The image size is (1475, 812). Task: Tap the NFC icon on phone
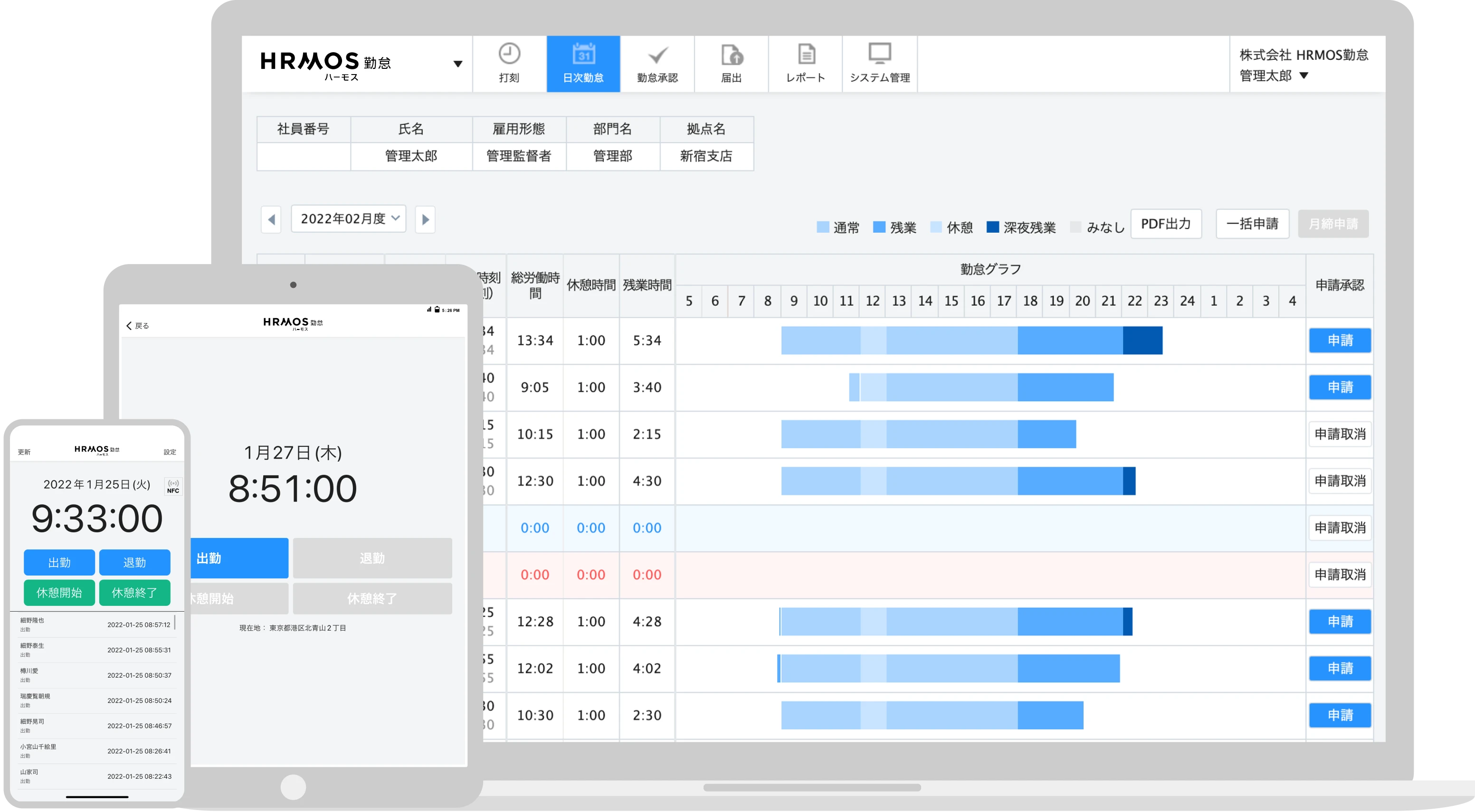(x=173, y=486)
